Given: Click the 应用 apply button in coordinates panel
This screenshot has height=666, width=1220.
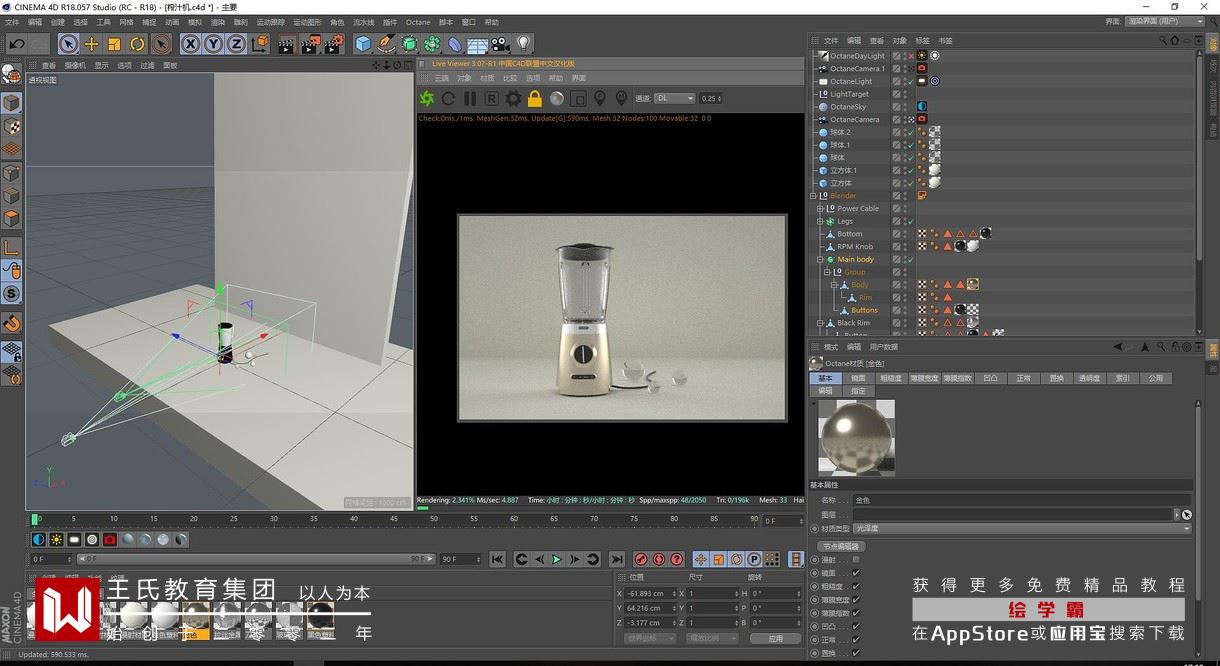Looking at the screenshot, I should pyautogui.click(x=775, y=638).
